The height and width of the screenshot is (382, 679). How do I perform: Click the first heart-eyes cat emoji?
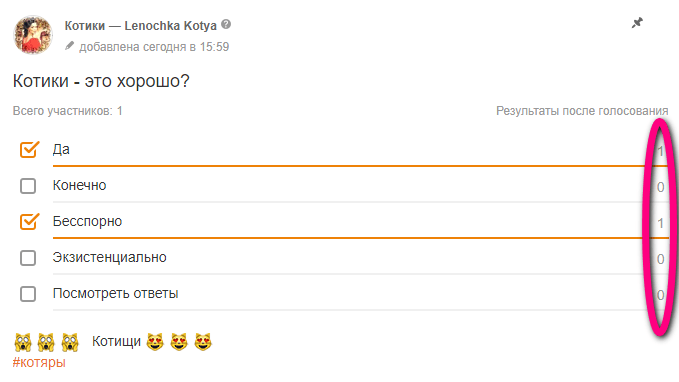click(155, 342)
